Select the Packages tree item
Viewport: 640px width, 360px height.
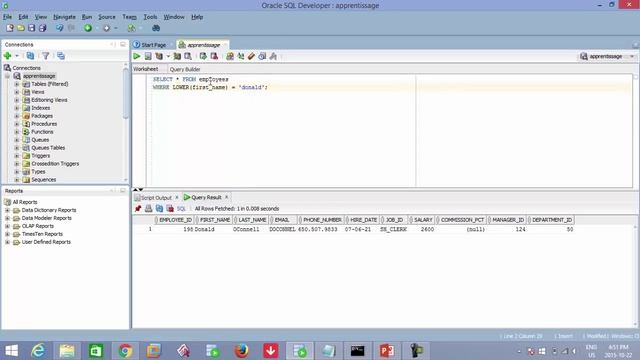tap(42, 116)
